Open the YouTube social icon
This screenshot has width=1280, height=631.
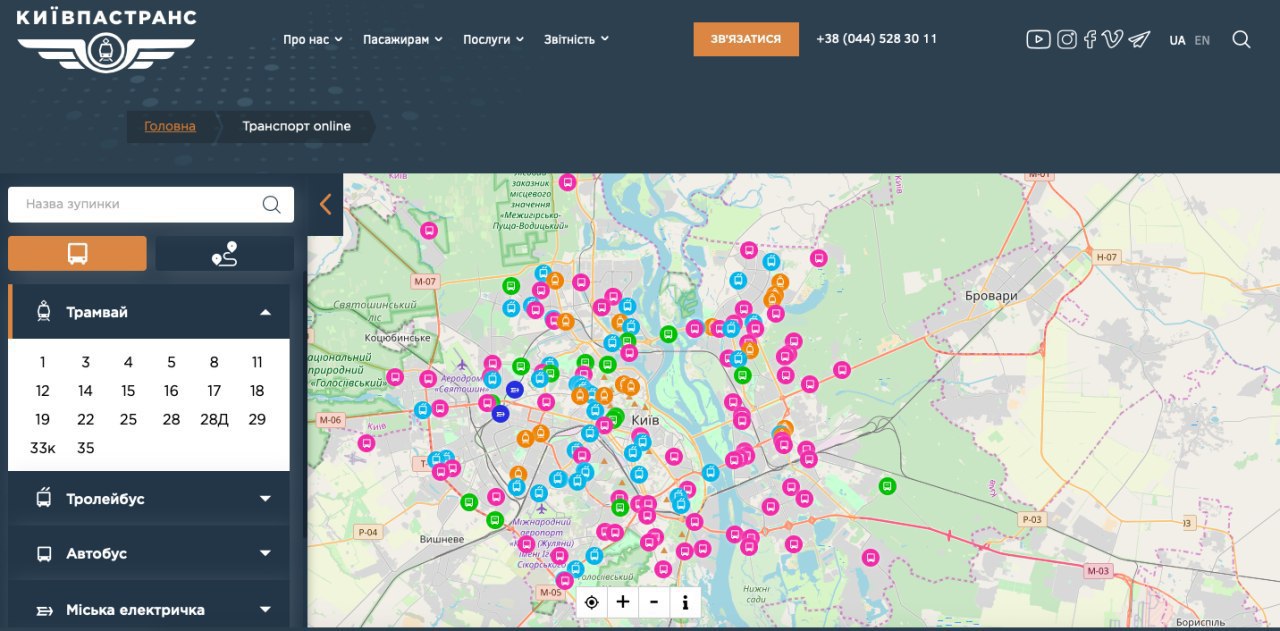coord(1038,39)
